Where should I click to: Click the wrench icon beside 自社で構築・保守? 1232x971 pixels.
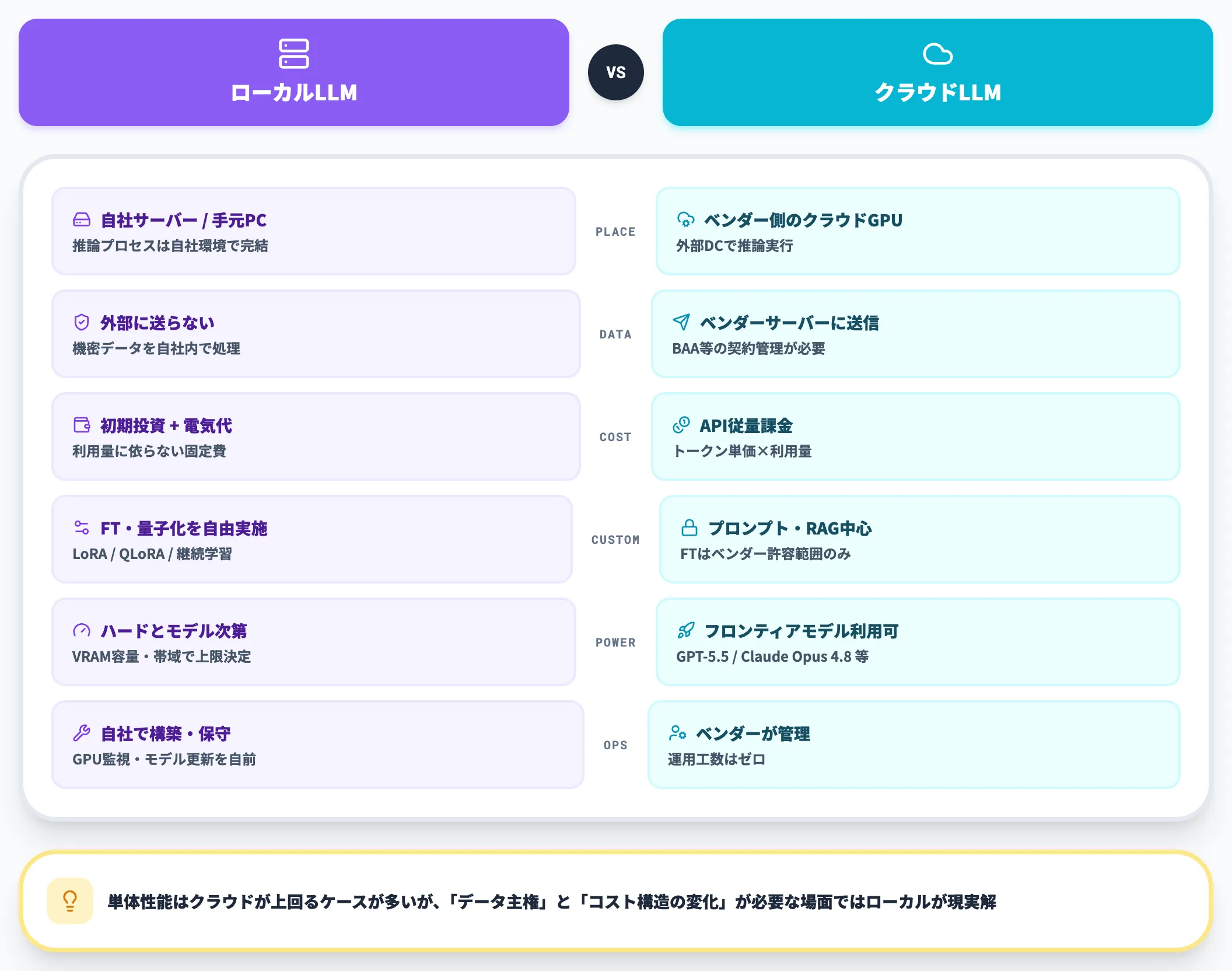click(82, 734)
